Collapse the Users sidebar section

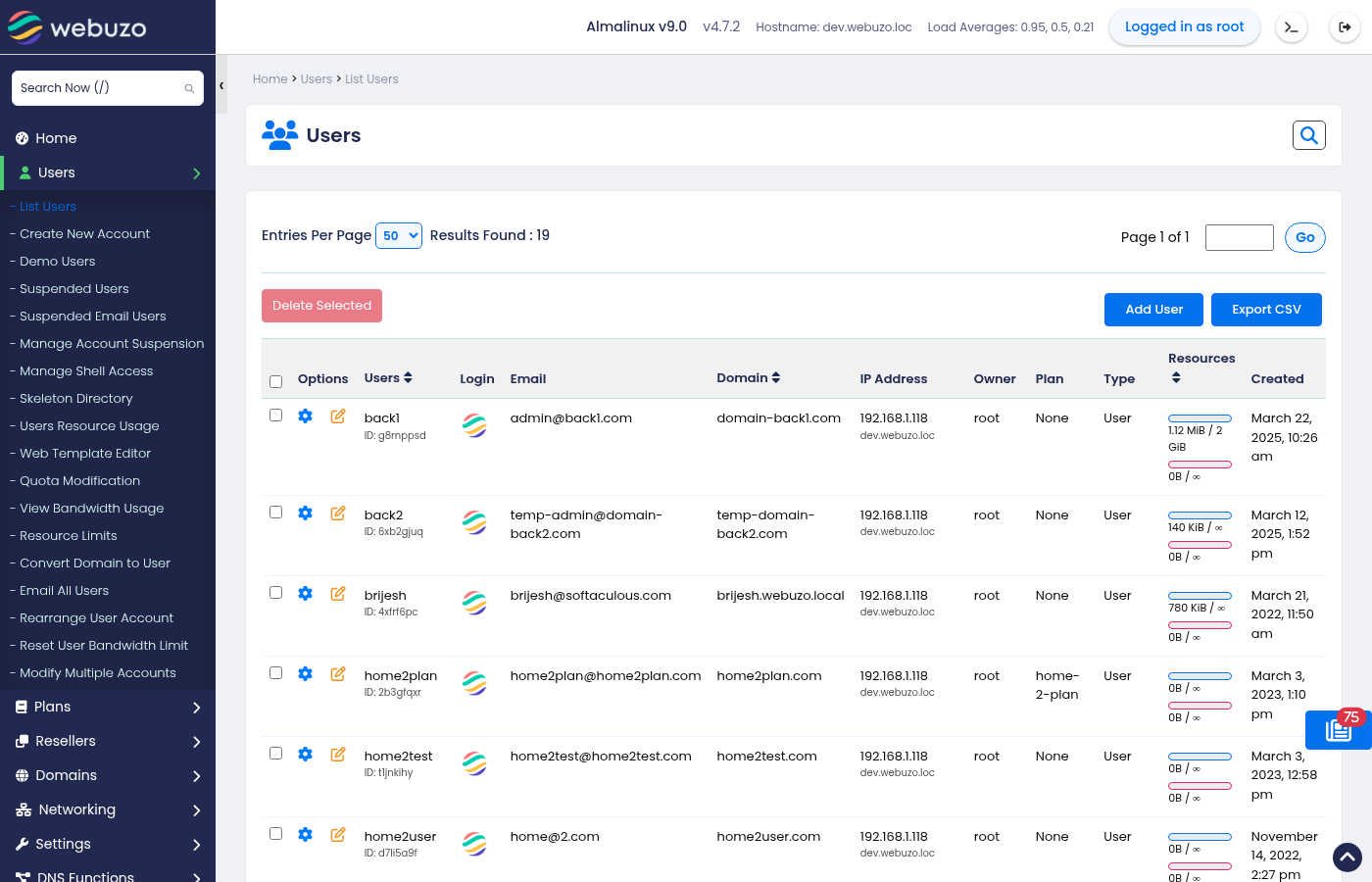pyautogui.click(x=108, y=172)
